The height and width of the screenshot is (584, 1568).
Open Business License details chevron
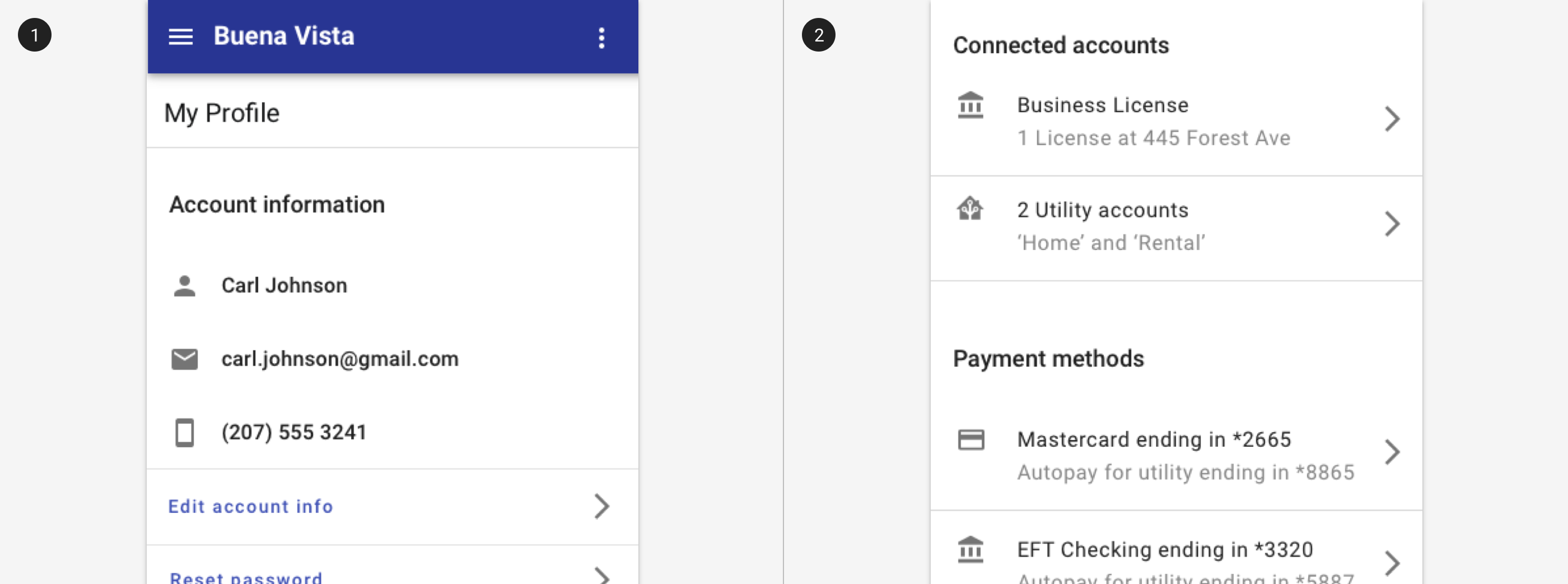coord(1392,119)
